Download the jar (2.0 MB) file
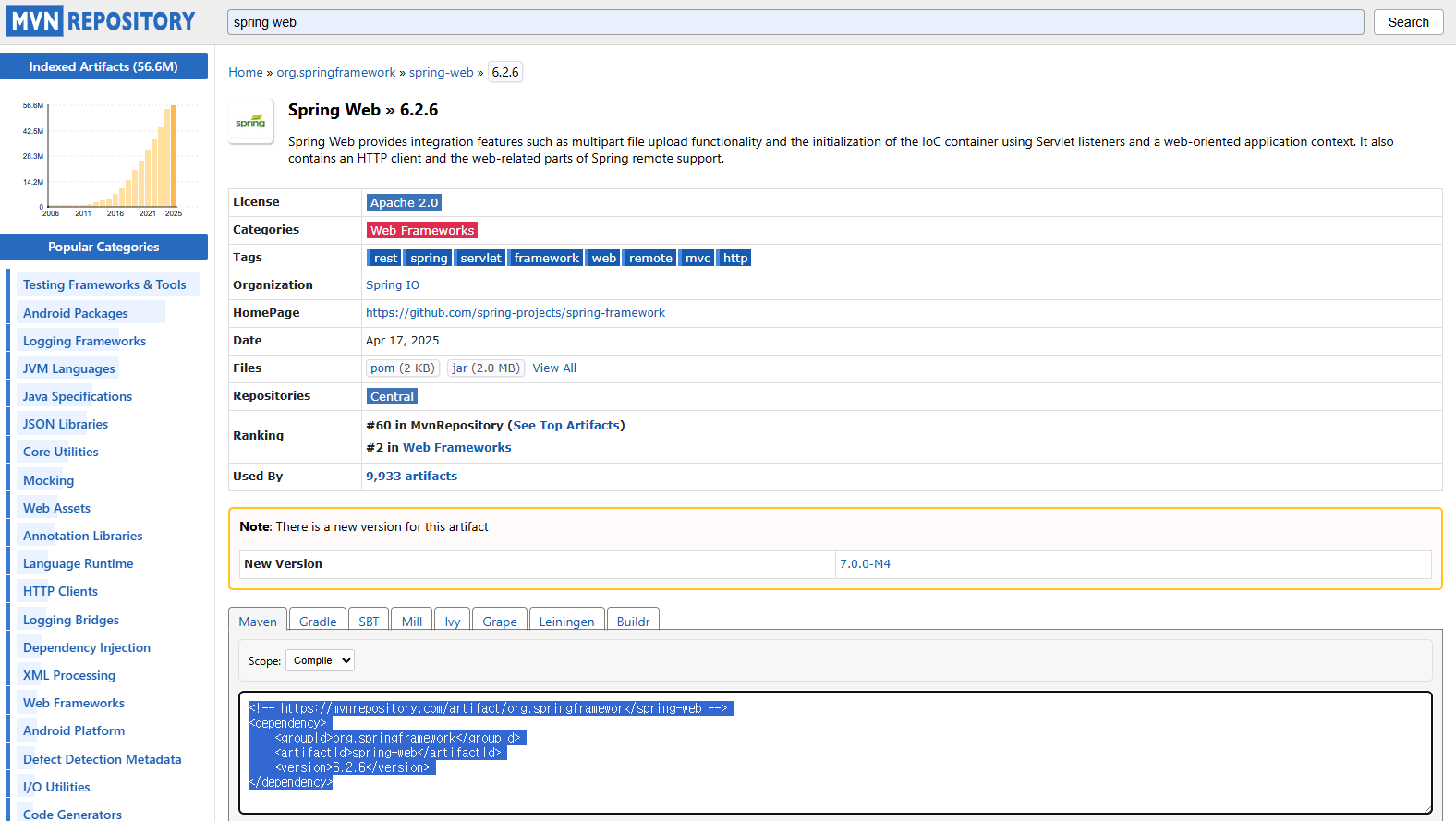Viewport: 1456px width, 821px height. 486,368
